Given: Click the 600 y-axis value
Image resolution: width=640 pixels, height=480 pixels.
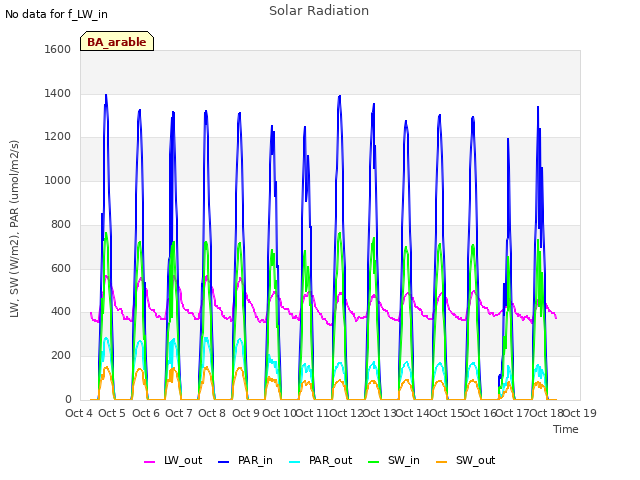Looking at the screenshot, I should pos(61,269).
